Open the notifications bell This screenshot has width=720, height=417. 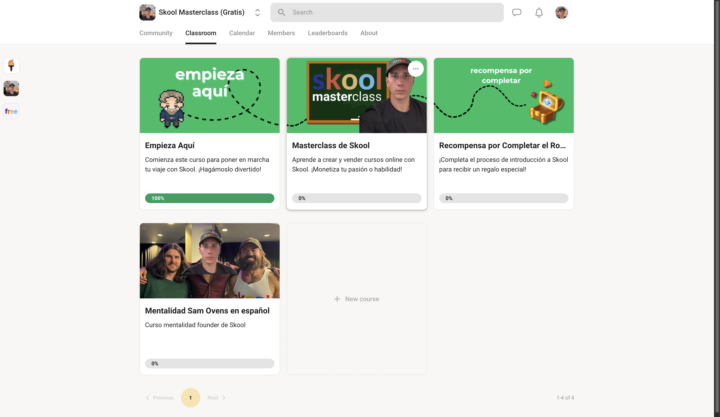tap(539, 12)
